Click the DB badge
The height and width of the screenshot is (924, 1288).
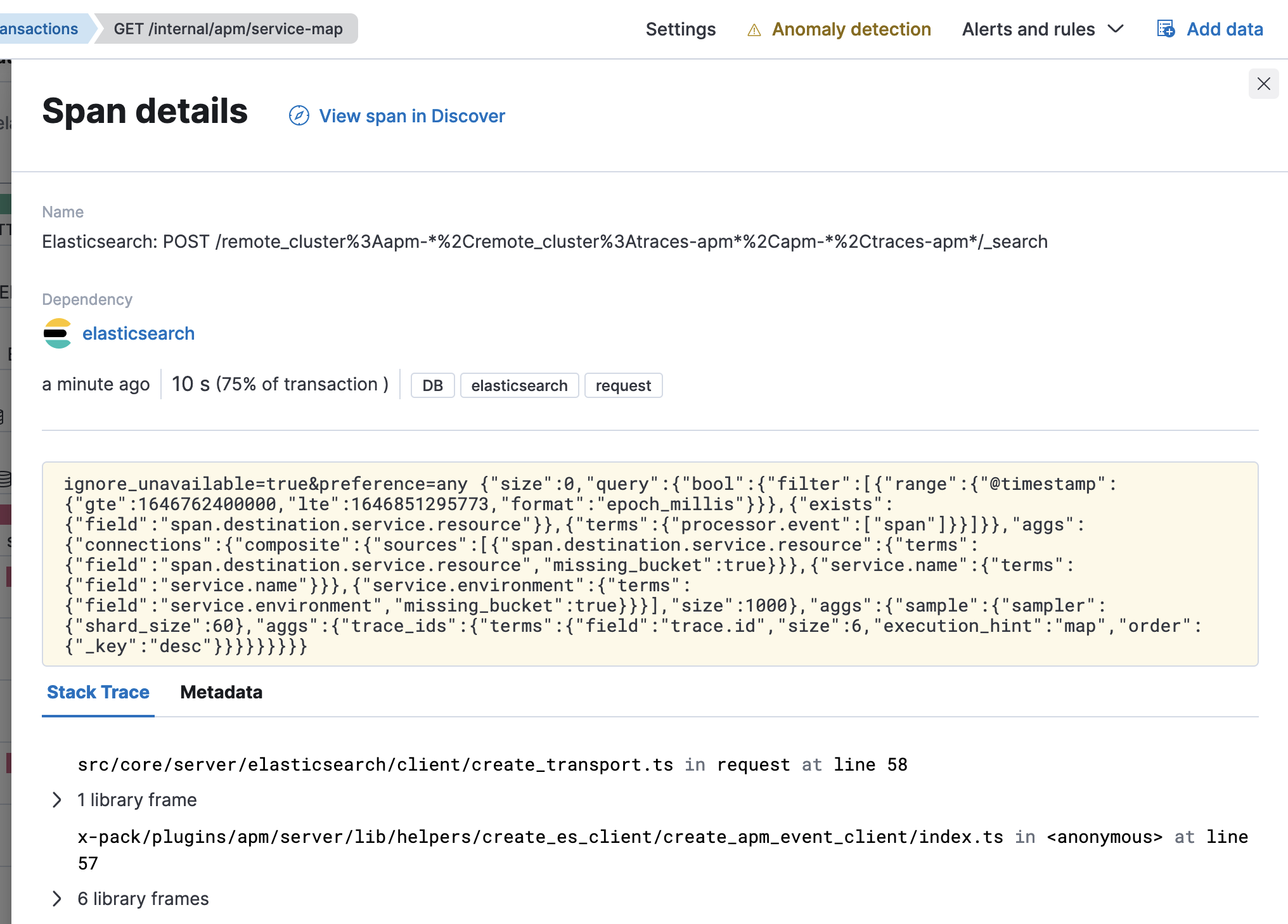(432, 385)
